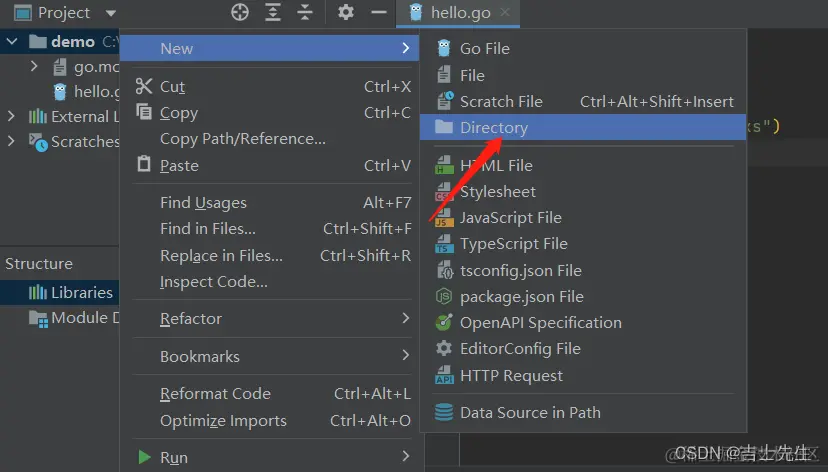Select Reformat Code menu entry
828x472 pixels.
[269, 394]
